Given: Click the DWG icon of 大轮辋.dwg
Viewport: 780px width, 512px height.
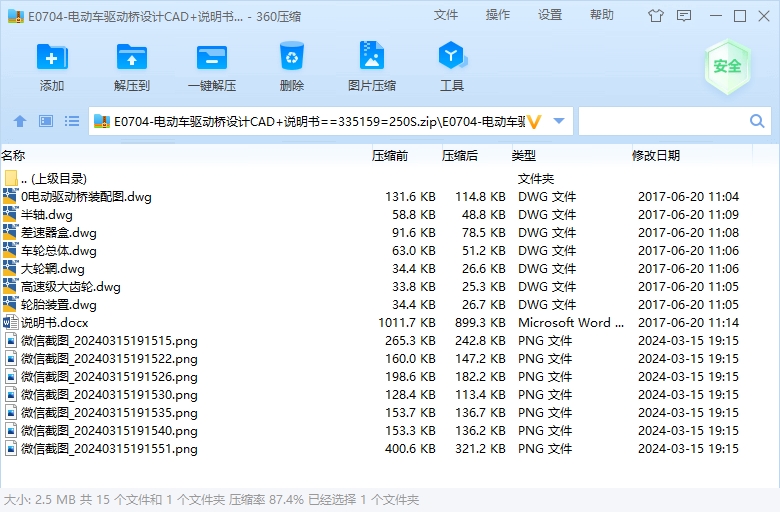Looking at the screenshot, I should click(x=10, y=268).
